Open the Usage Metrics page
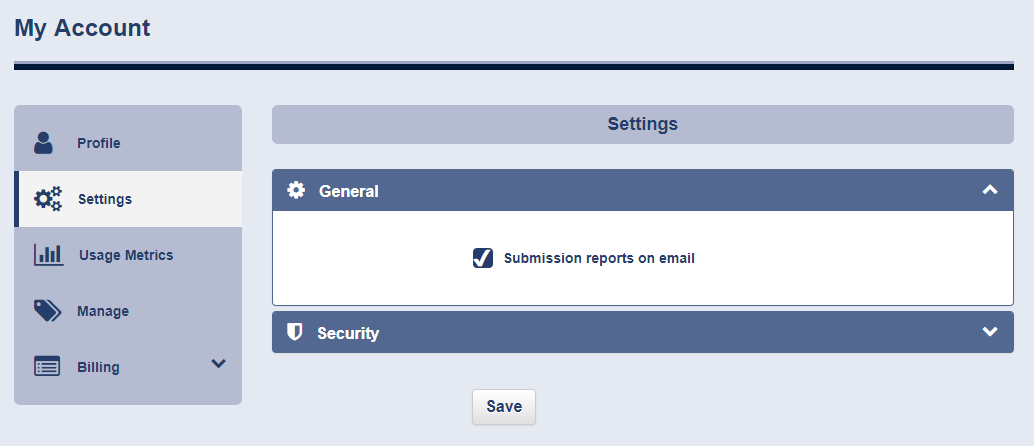Image resolution: width=1034 pixels, height=446 pixels. pos(128,255)
